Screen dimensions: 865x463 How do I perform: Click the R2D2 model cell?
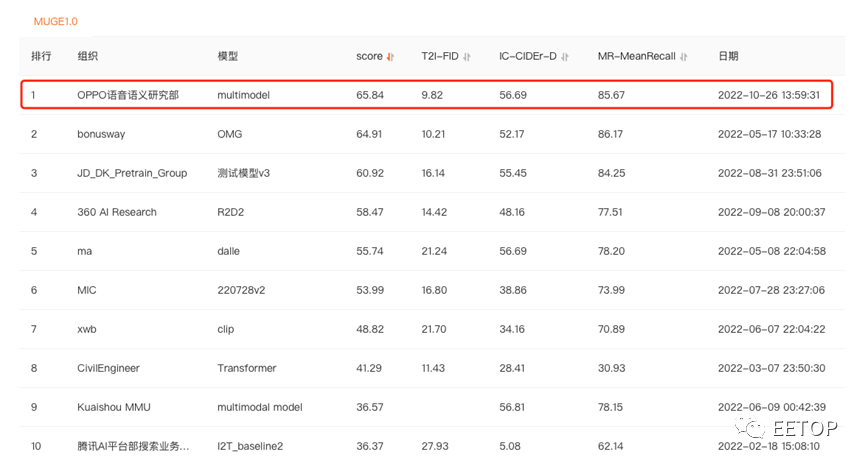click(x=231, y=212)
